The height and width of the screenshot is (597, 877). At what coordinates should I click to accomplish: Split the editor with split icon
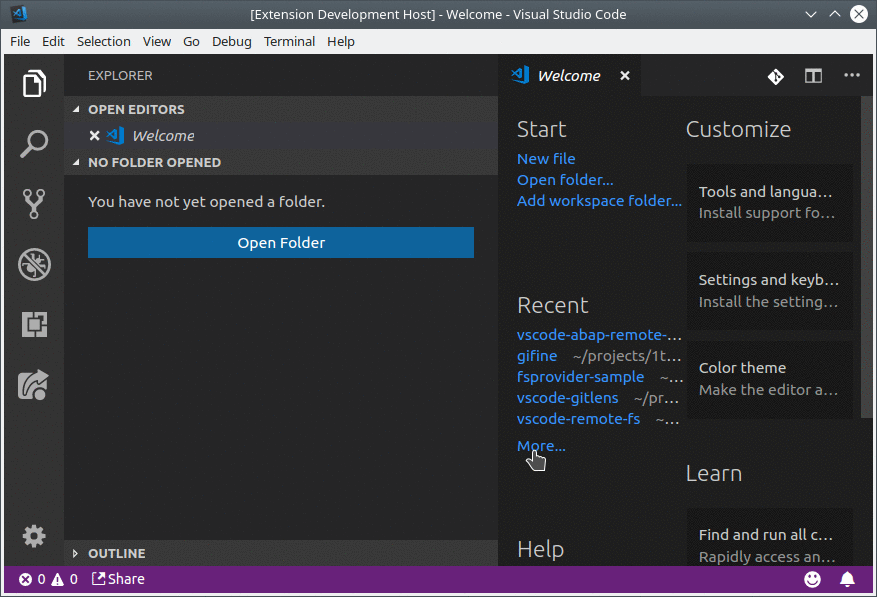point(813,76)
